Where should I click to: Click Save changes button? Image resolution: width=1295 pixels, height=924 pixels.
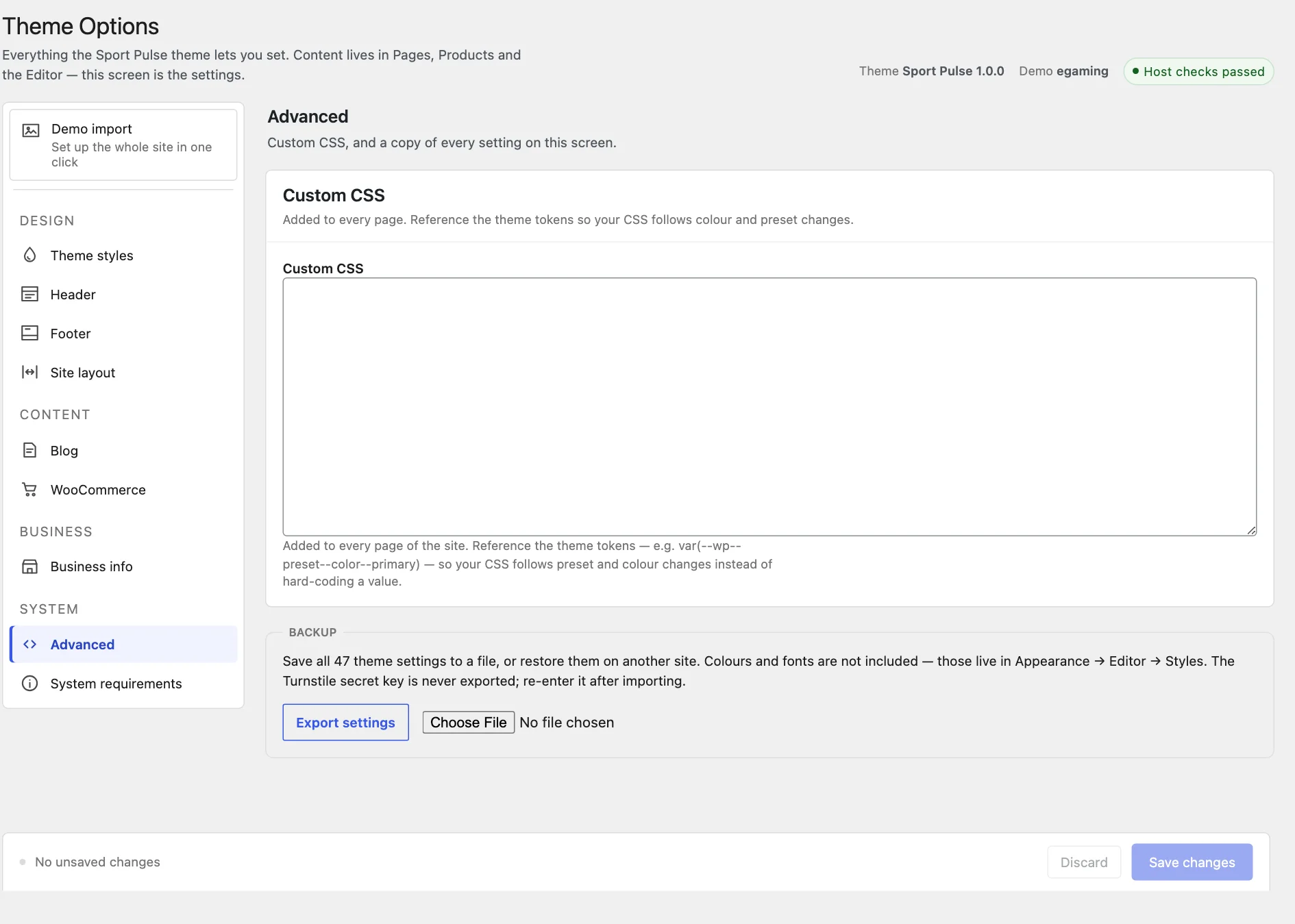tap(1192, 862)
